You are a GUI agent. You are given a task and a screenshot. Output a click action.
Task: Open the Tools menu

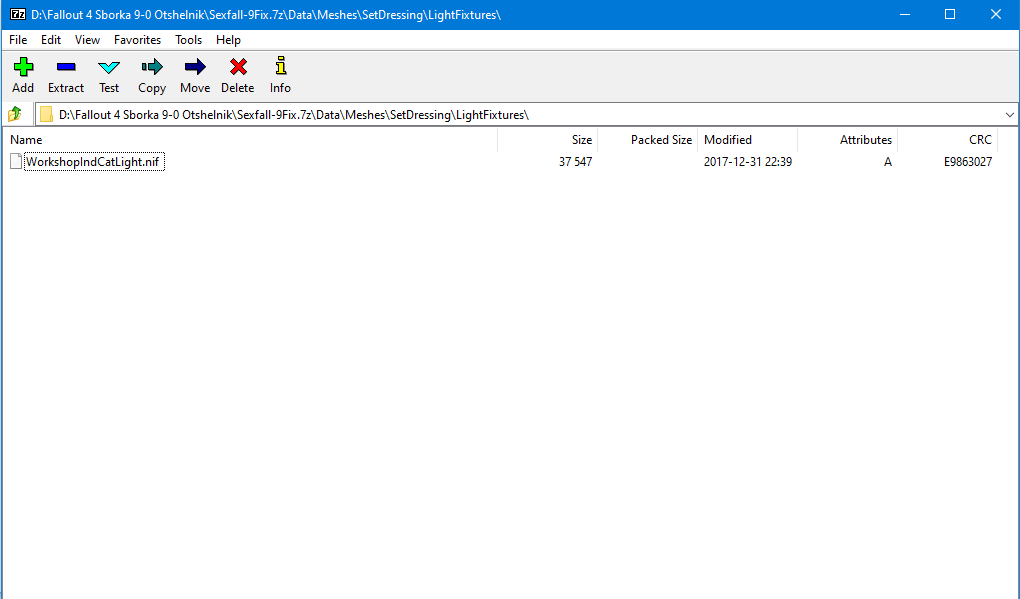click(x=188, y=40)
